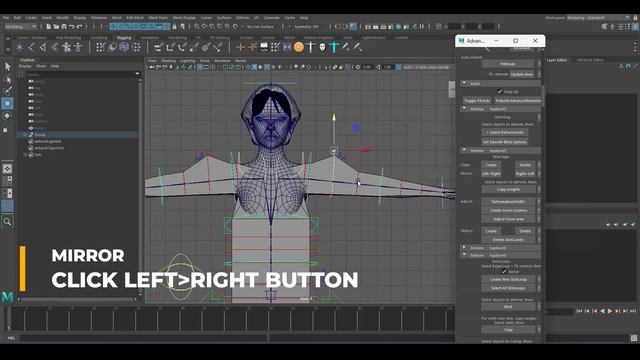Screen dimensions: 640x360
Task: Click the Create New SkinLoop button
Action: (508, 280)
